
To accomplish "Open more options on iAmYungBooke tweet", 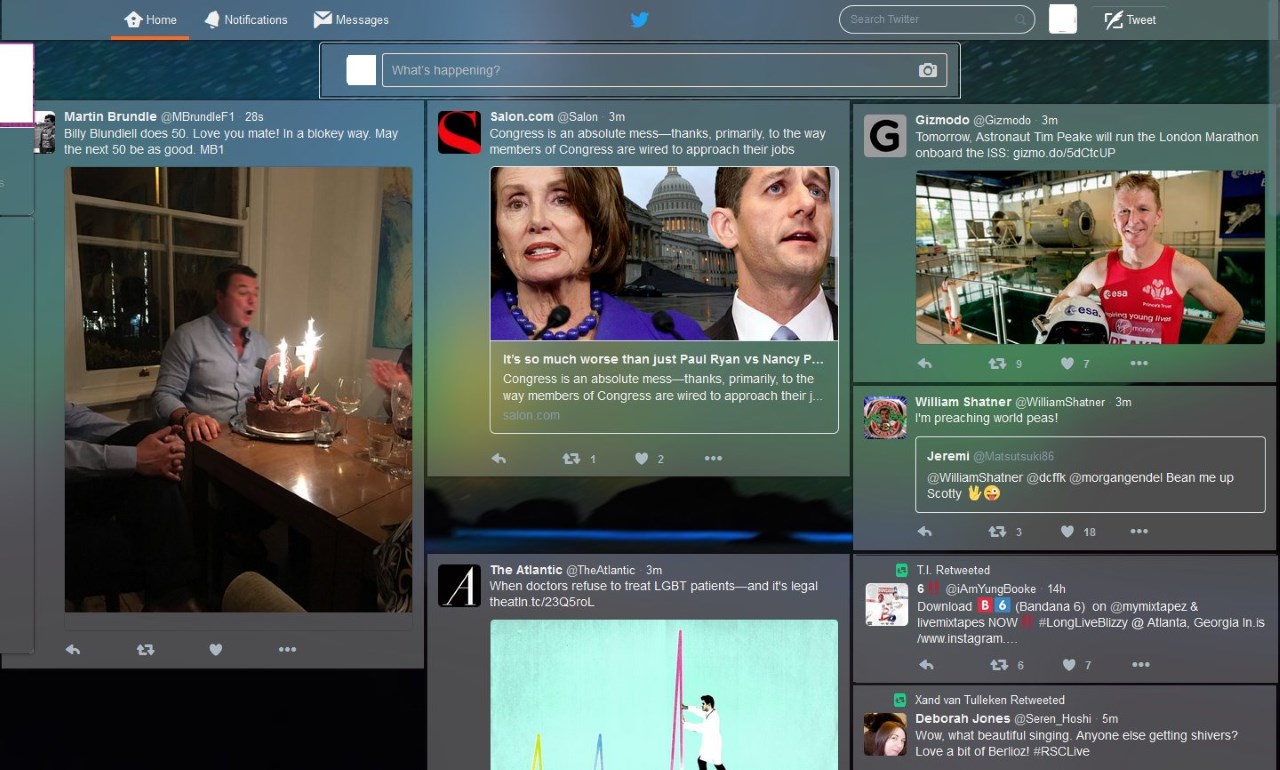I will click(x=1141, y=665).
